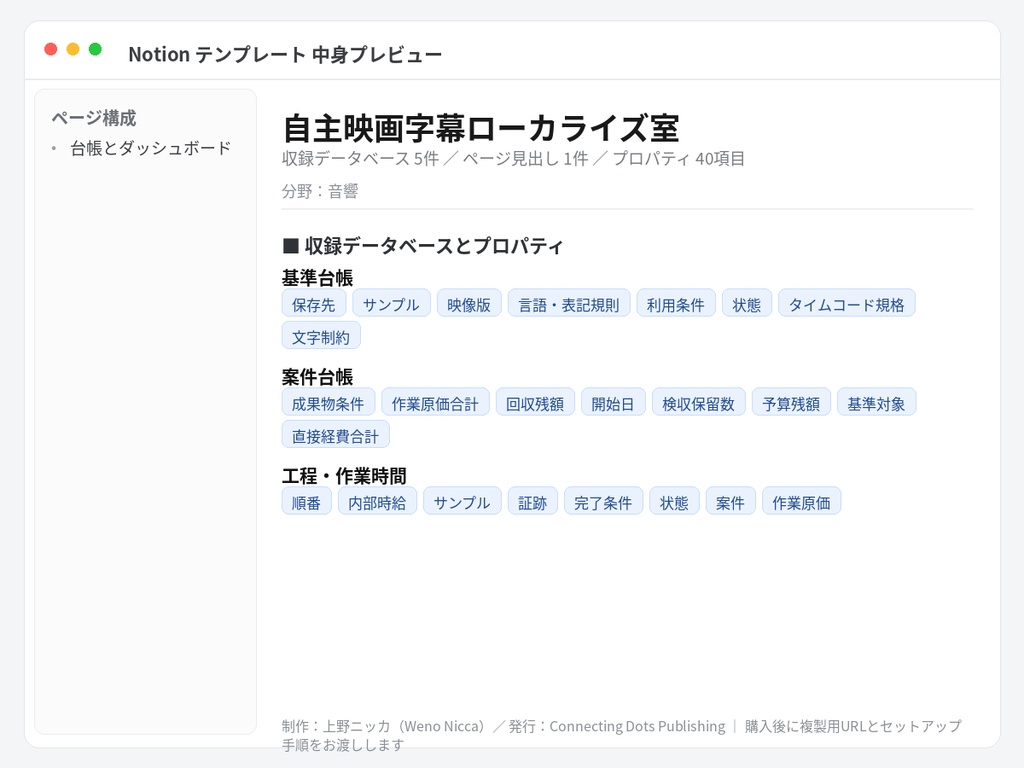Select サンプル tag under 工程・作業時間
1024x768 pixels.
point(462,502)
